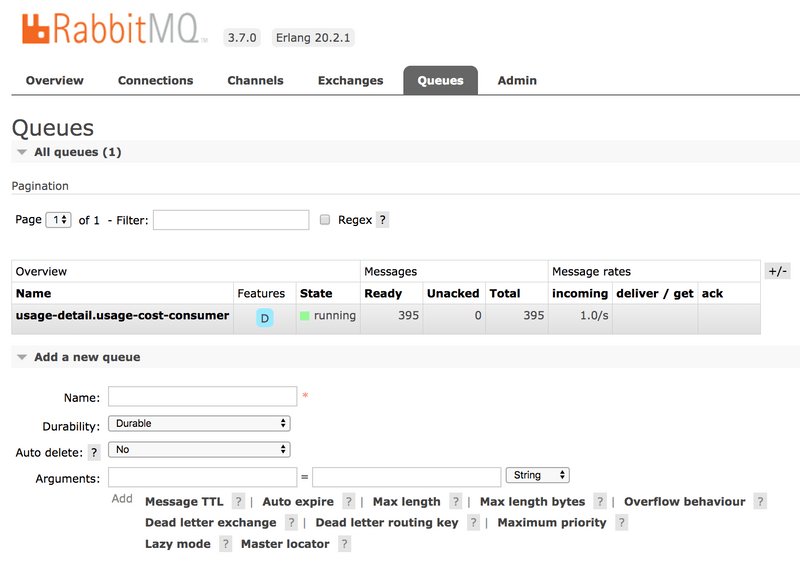Screen dimensions: 800x567
Task: Show help for Message TTL
Action: [x=238, y=502]
